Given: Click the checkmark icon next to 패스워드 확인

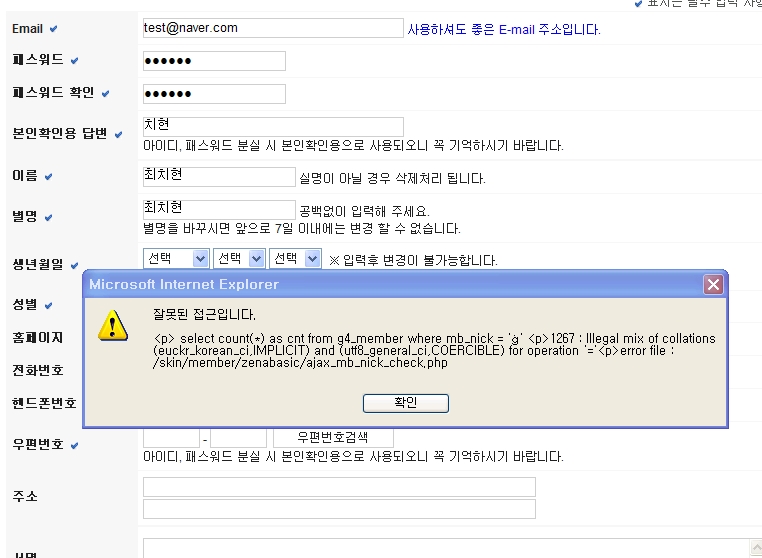Looking at the screenshot, I should point(105,93).
